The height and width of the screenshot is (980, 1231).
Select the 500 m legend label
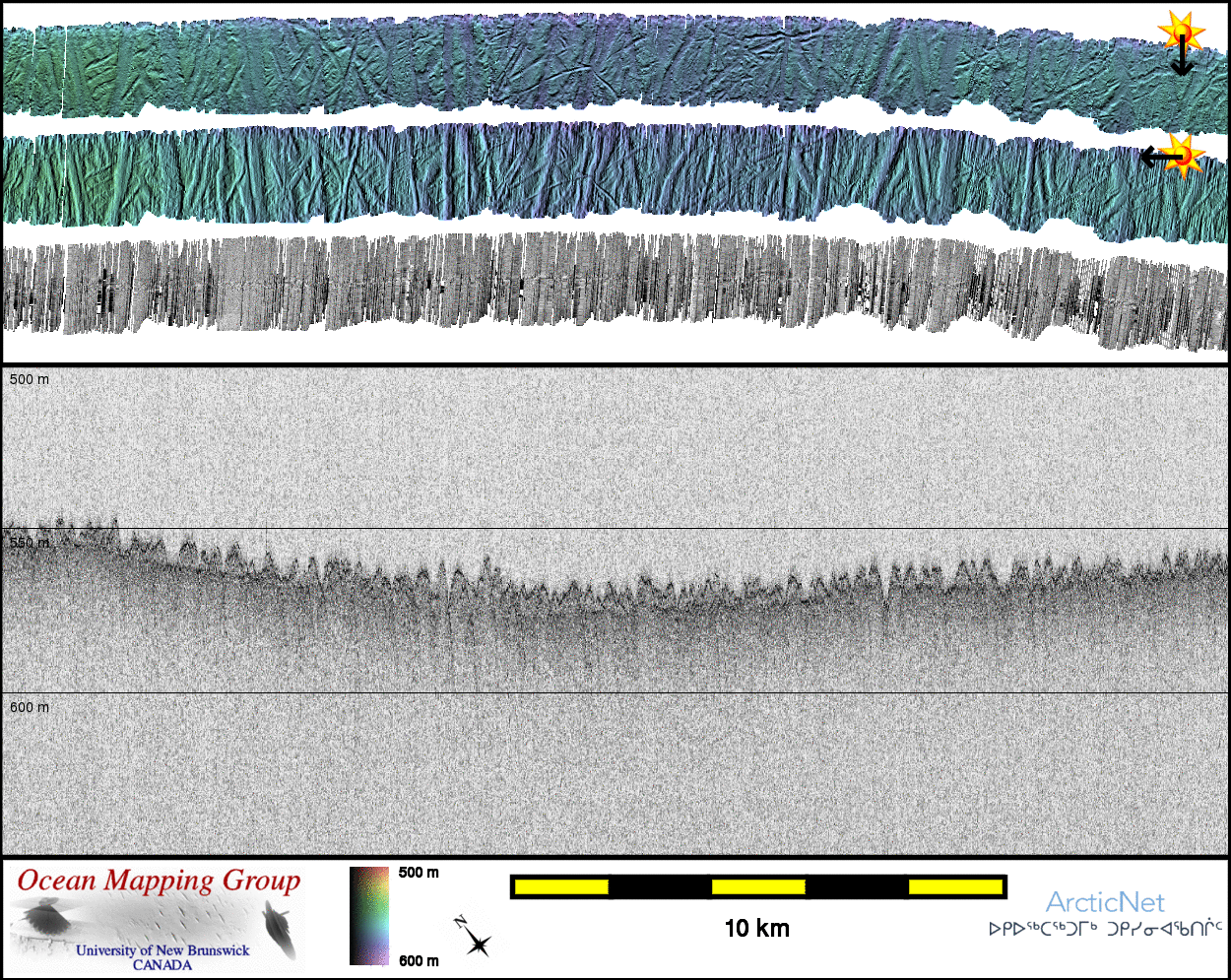click(x=419, y=873)
